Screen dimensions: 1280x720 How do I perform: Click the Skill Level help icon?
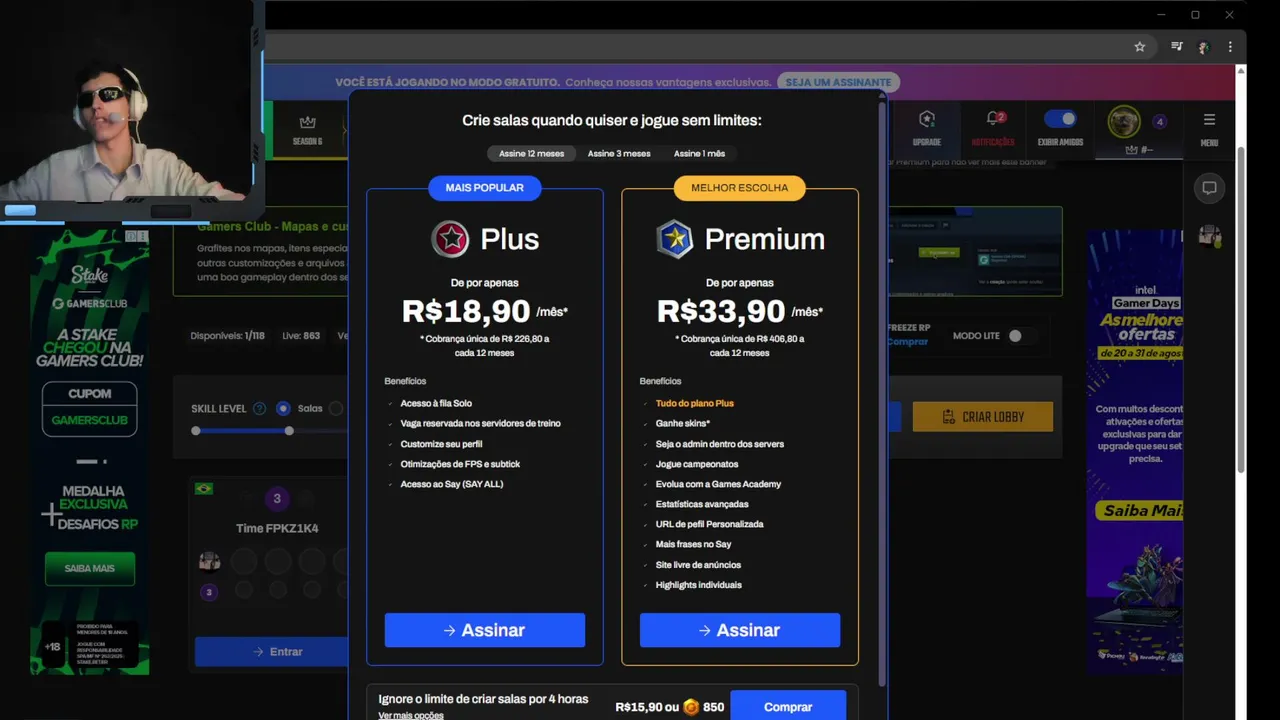tap(260, 408)
